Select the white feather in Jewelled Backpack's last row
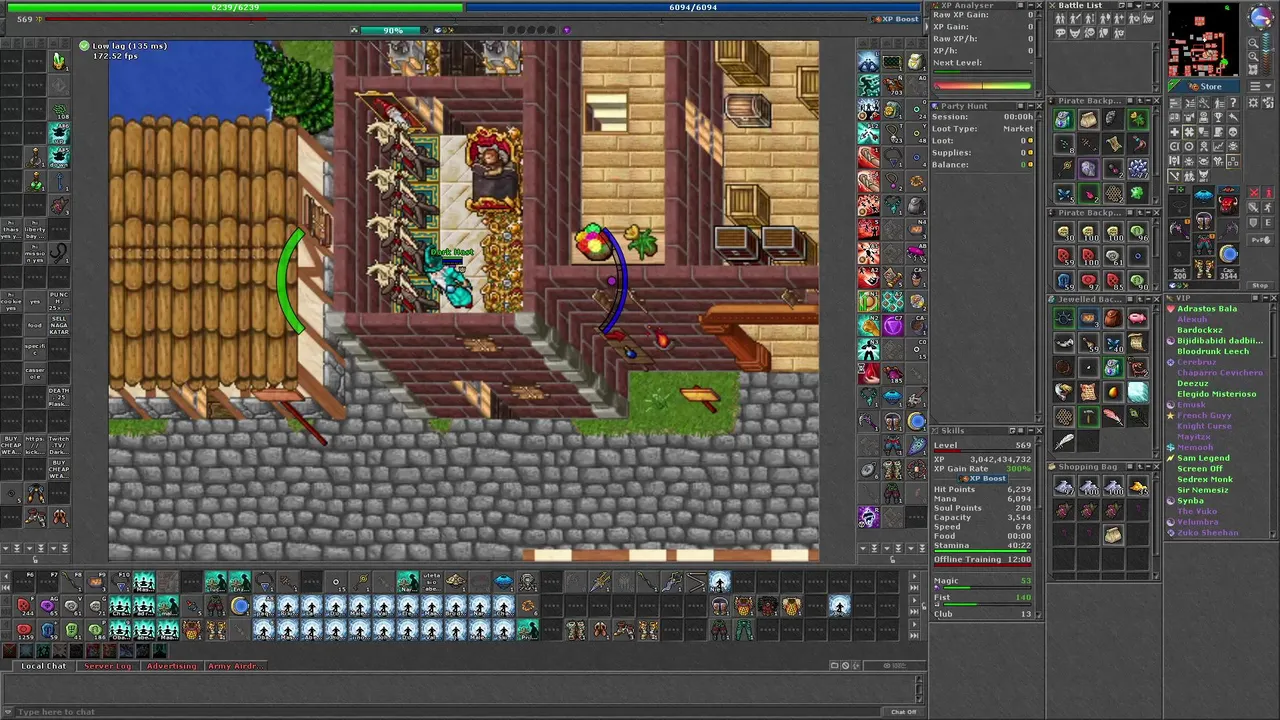Screen dimensions: 1280x720 [1064, 441]
